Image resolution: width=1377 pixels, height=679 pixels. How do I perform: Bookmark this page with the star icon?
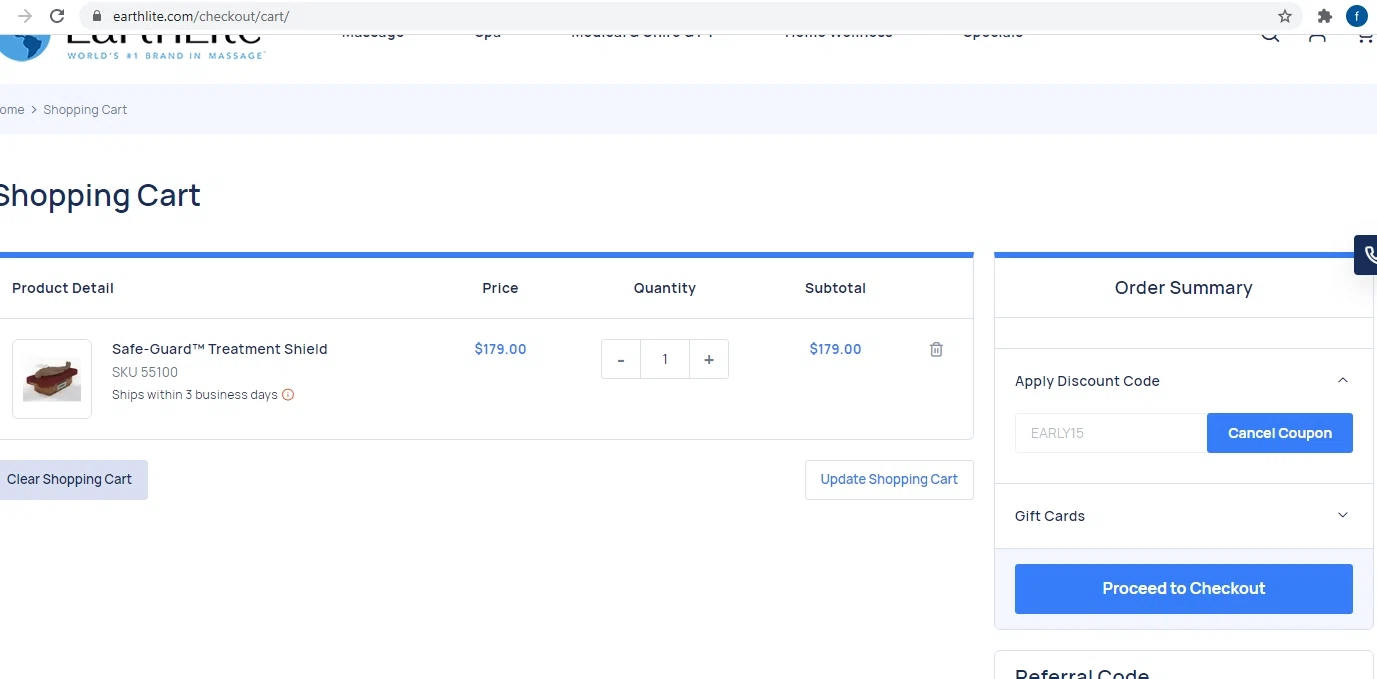point(1285,16)
